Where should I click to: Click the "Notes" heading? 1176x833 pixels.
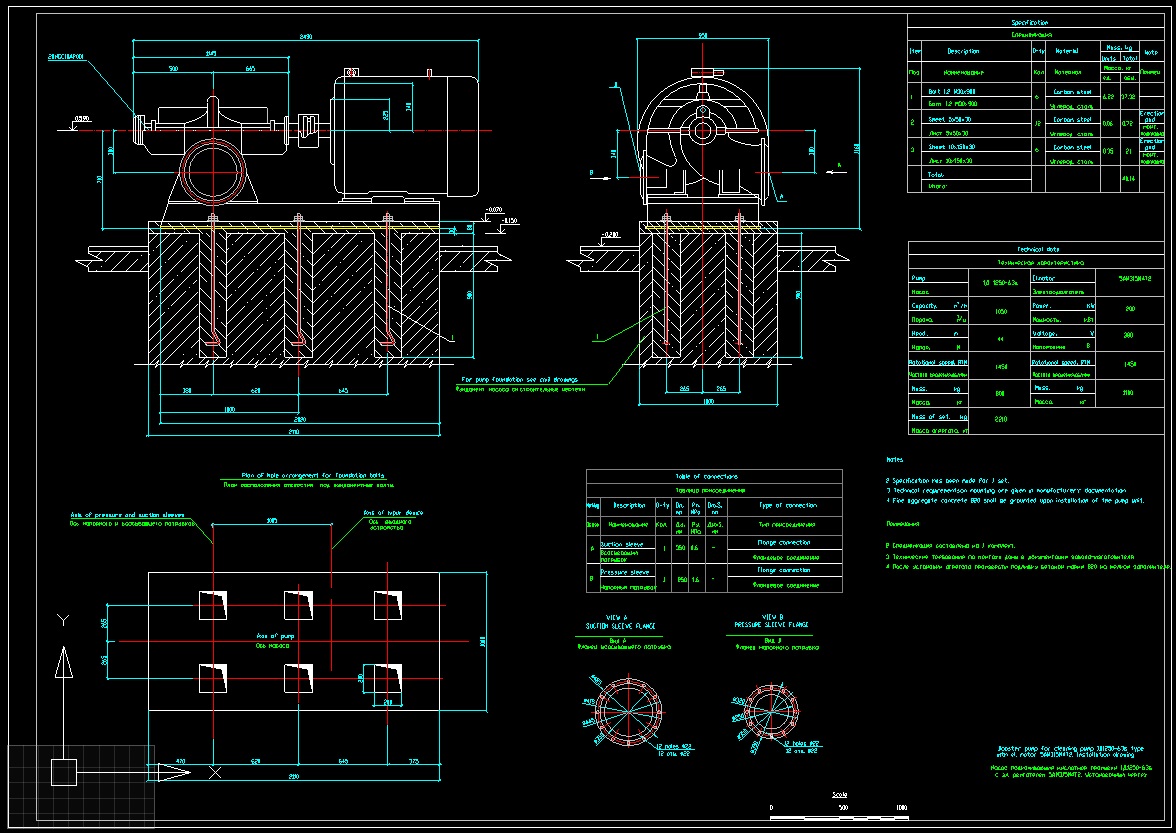tap(895, 460)
